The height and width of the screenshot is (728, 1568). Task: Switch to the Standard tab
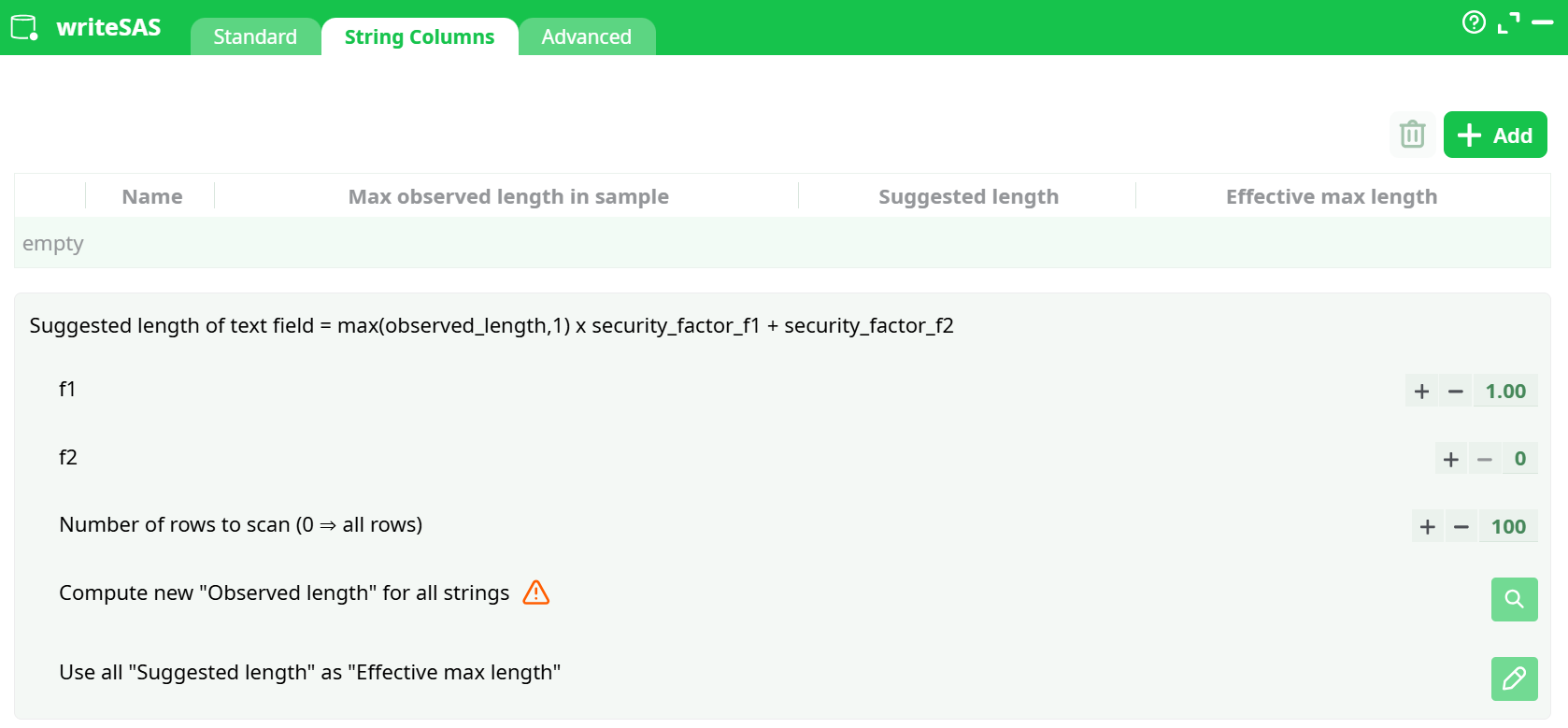pyautogui.click(x=255, y=36)
